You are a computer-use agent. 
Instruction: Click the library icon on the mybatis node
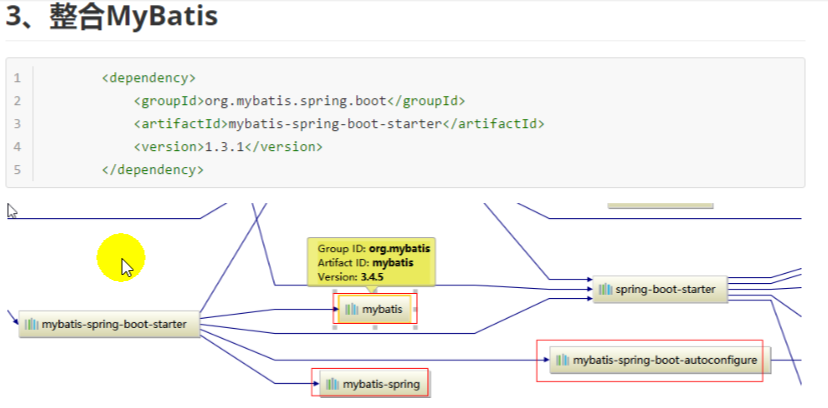(351, 310)
